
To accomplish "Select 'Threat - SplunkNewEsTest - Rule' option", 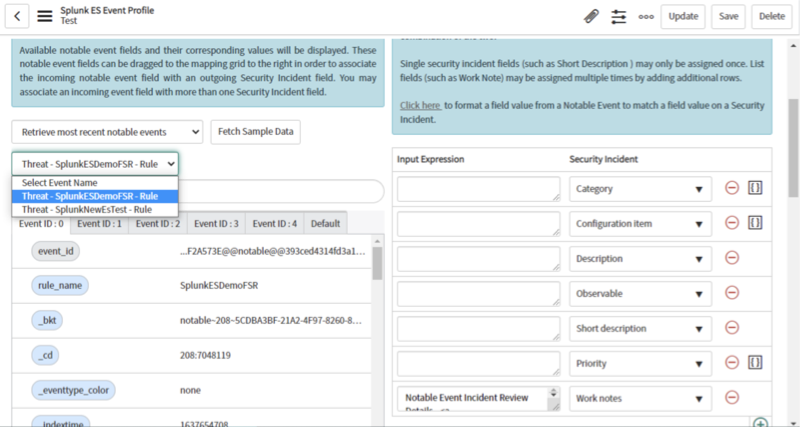I will (95, 210).
